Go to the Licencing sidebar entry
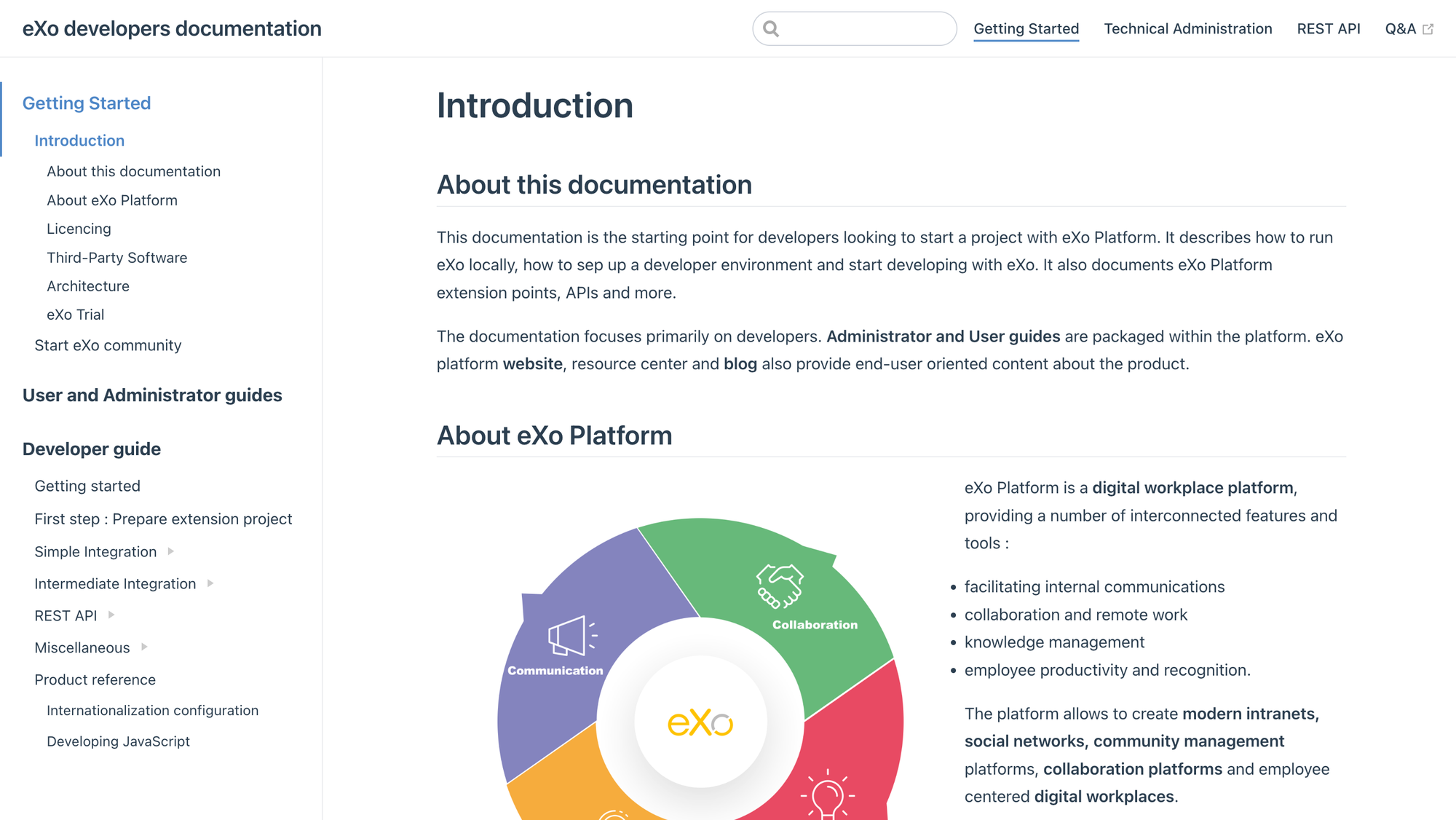The width and height of the screenshot is (1456, 820). click(79, 229)
